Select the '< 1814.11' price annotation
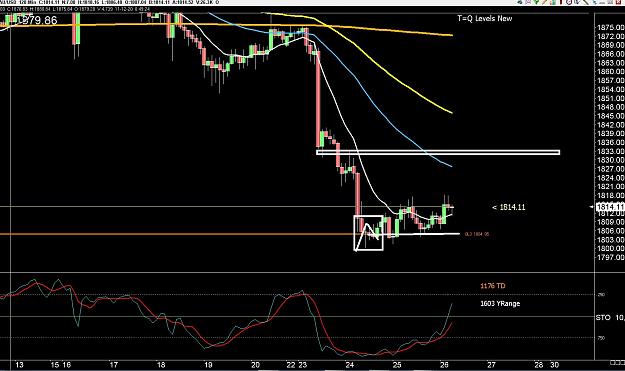 (x=509, y=207)
